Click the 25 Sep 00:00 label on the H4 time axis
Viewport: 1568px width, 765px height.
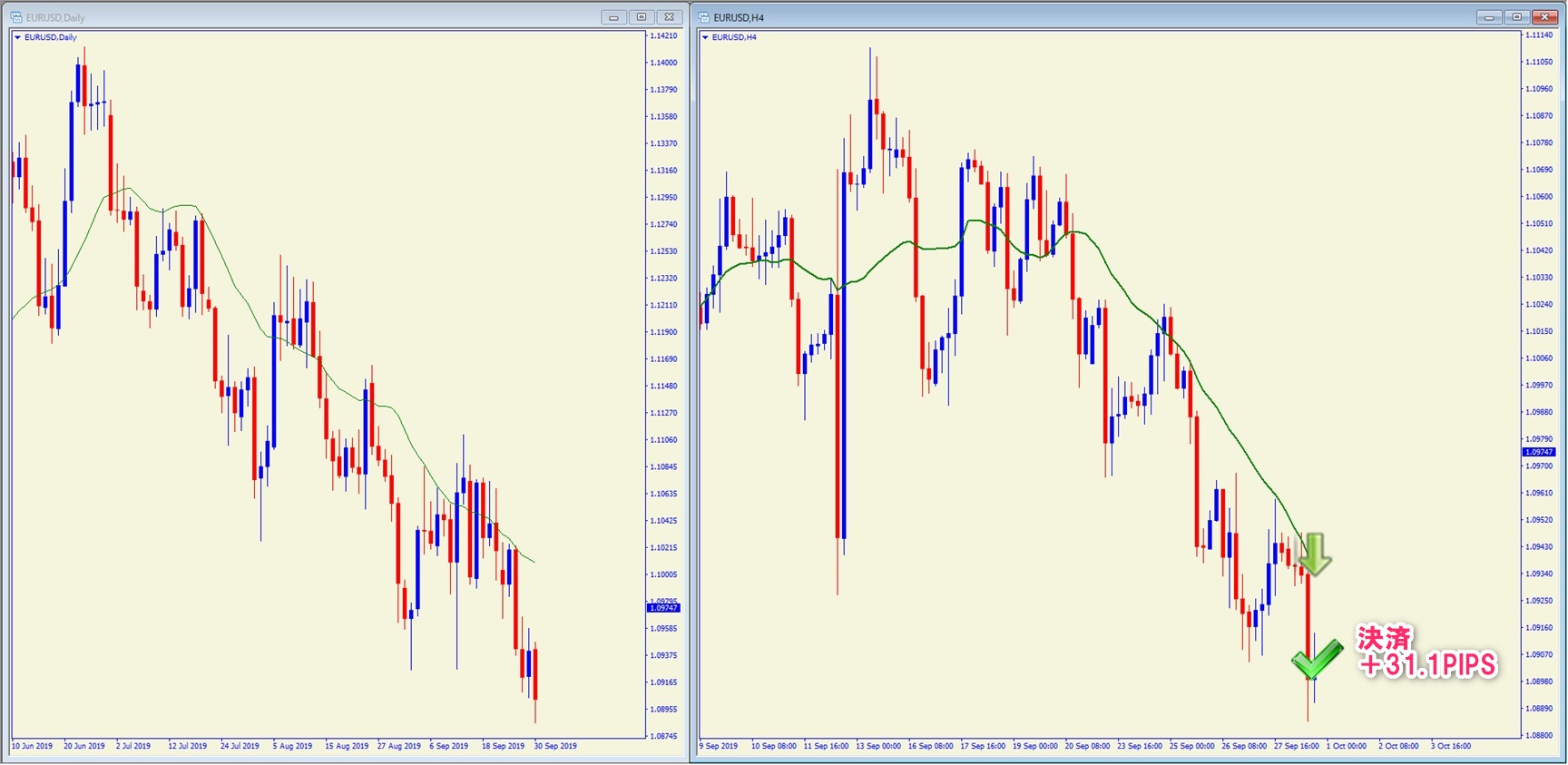tap(1191, 746)
